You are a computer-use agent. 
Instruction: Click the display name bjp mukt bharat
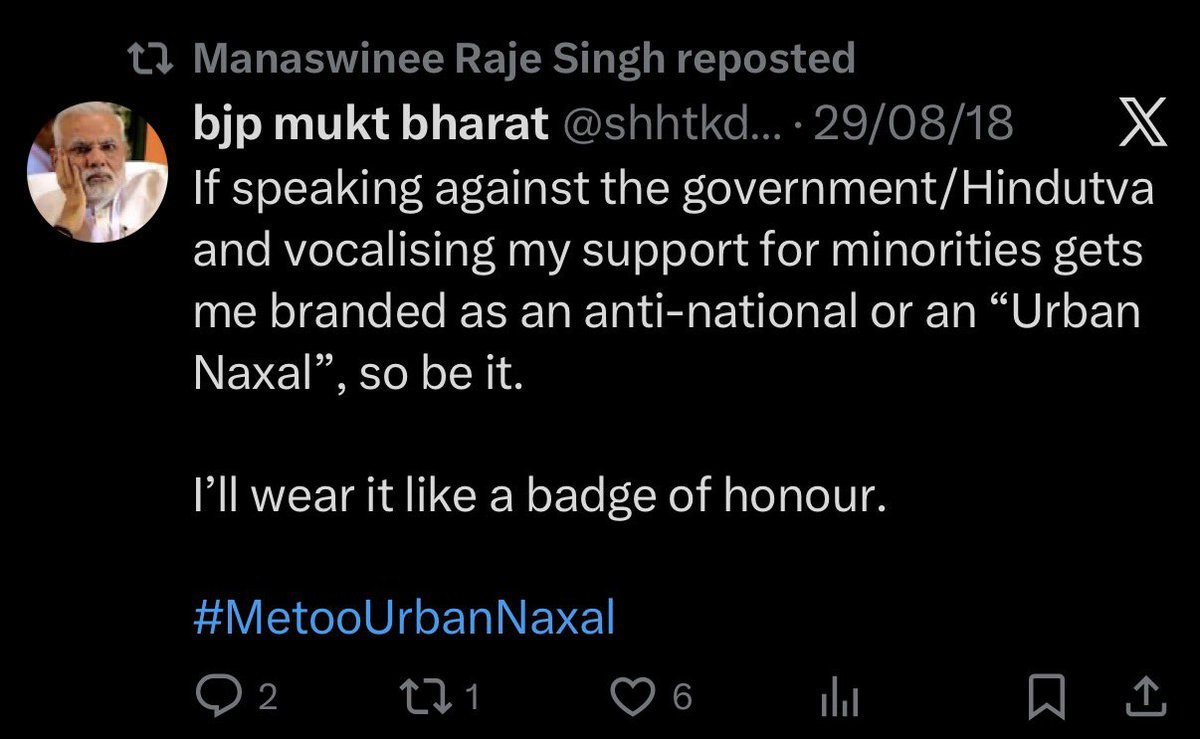370,125
